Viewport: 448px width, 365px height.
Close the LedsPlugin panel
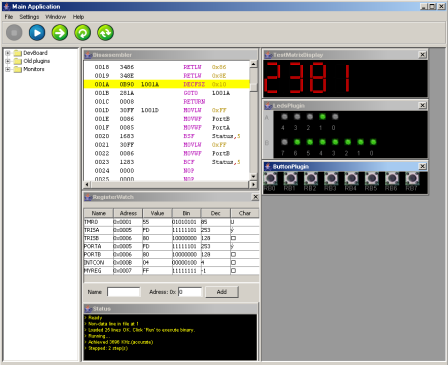click(422, 105)
